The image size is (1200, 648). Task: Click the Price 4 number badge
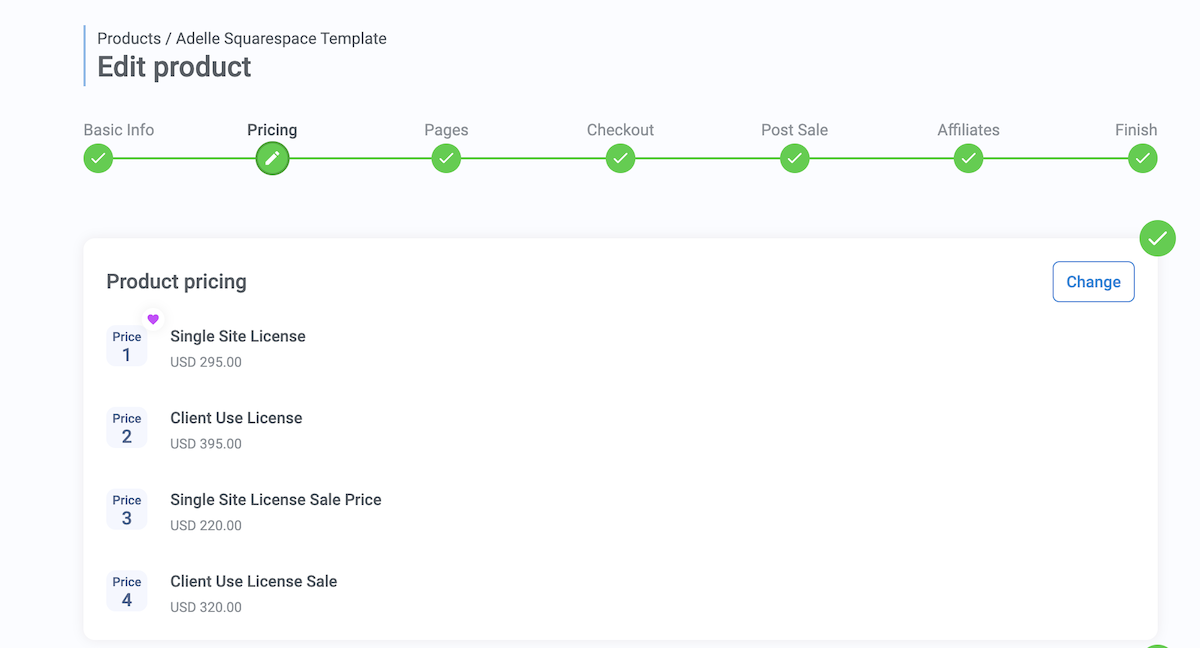pos(127,592)
